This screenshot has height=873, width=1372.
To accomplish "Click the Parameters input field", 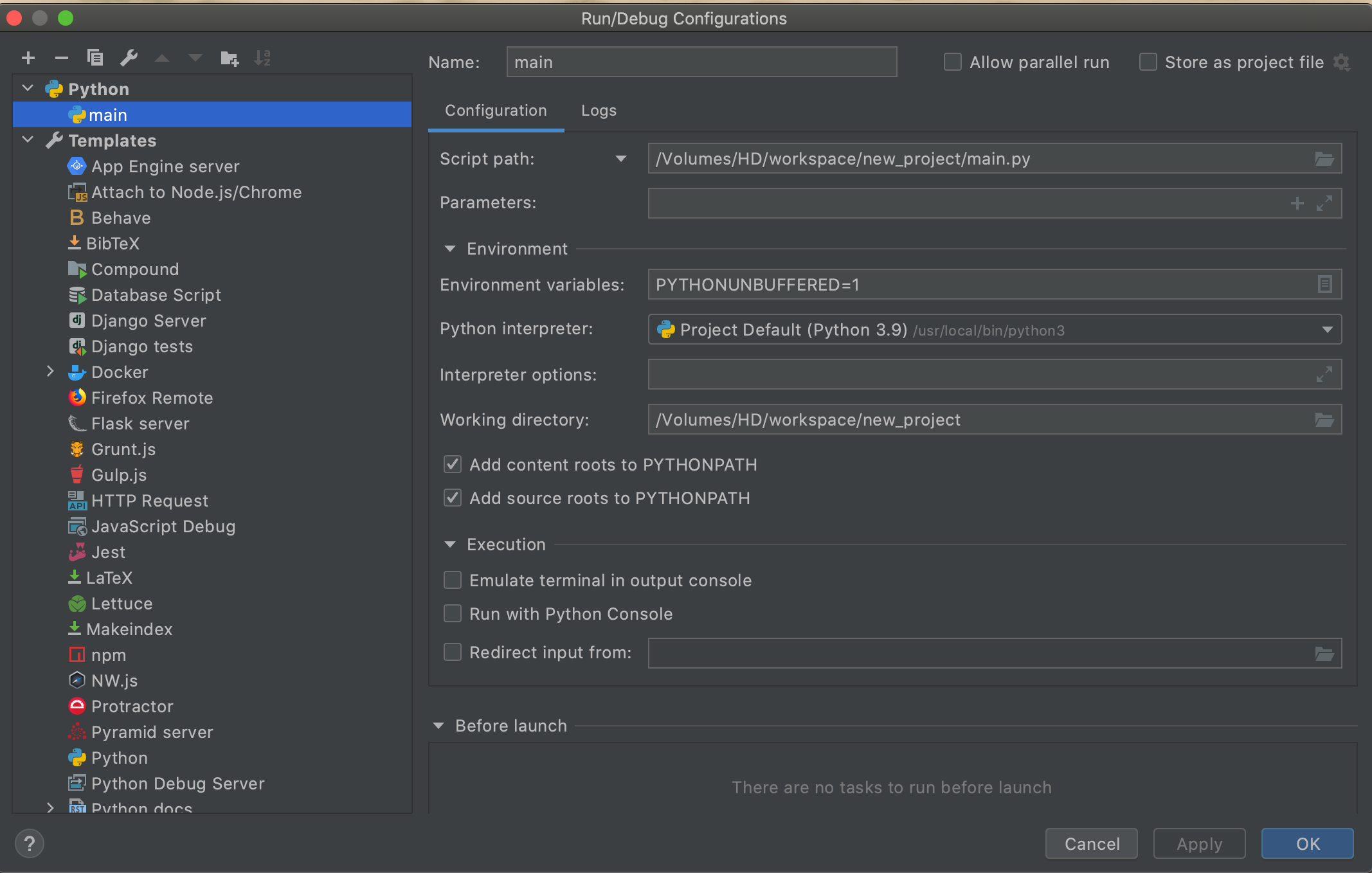I will click(x=964, y=203).
